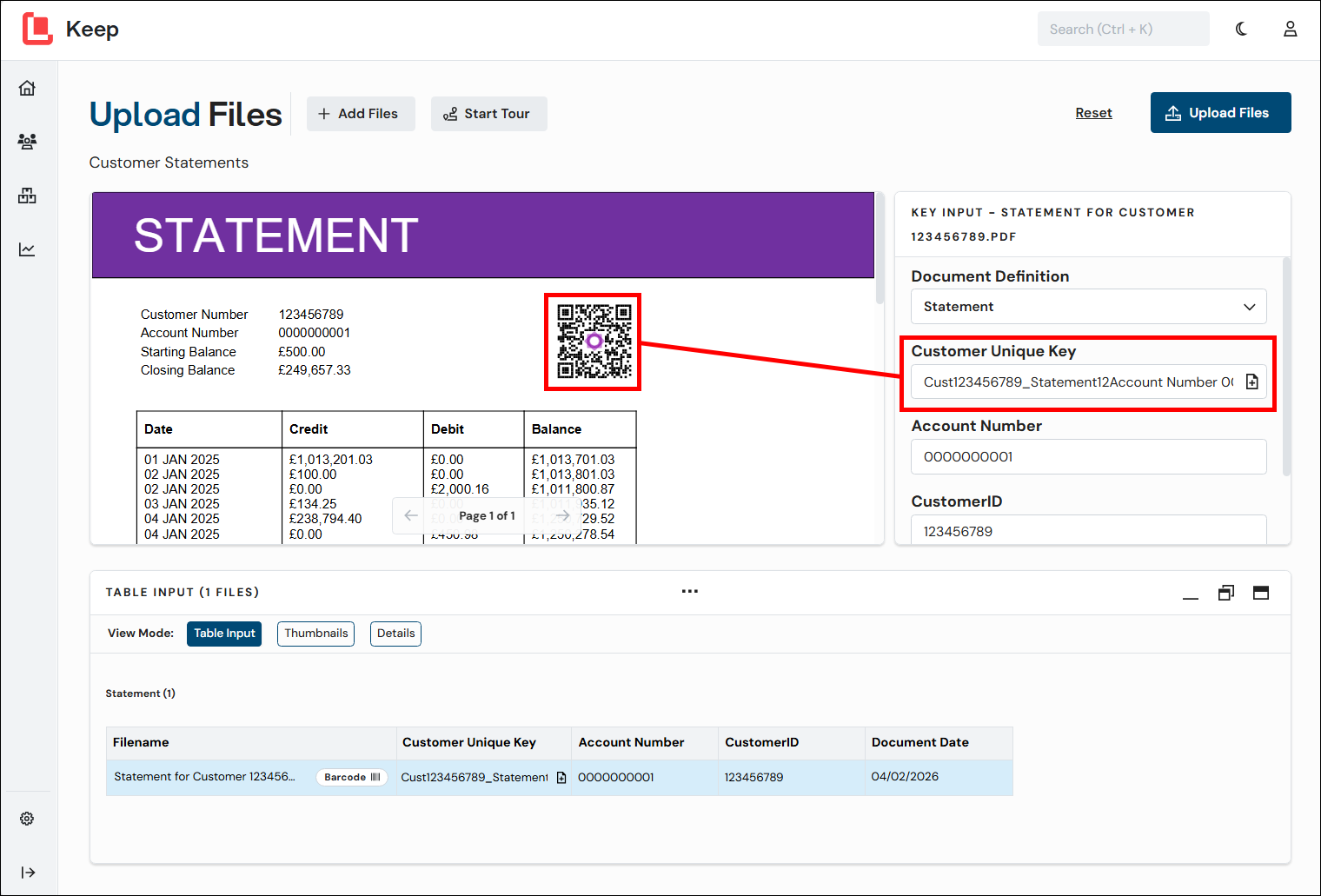This screenshot has width=1321, height=896.
Task: Open the analytics chart sidebar icon
Action: (28, 249)
